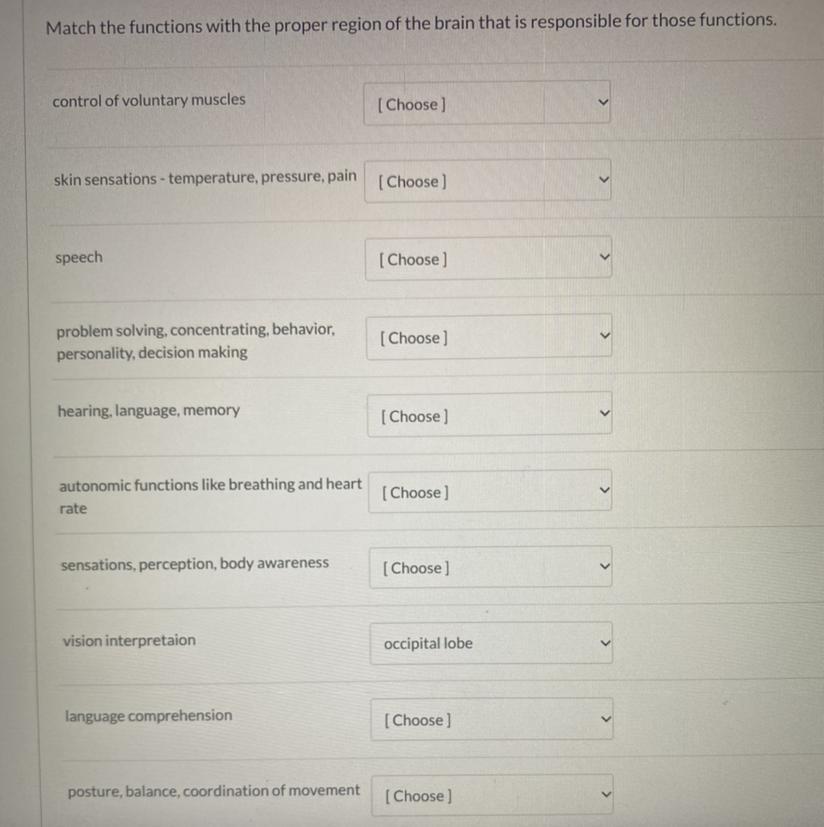Screen dimensions: 824x827
Task: Click chevron arrow on speech dropdown
Action: (601, 259)
